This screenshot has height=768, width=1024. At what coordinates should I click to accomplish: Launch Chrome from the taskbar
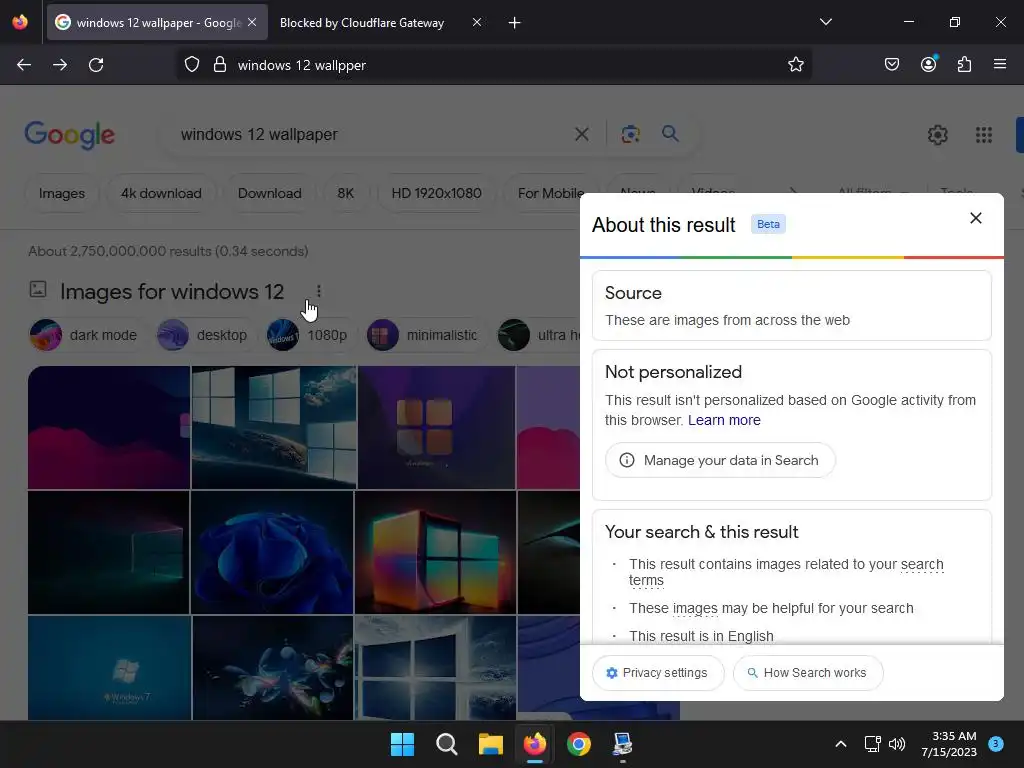coord(579,744)
